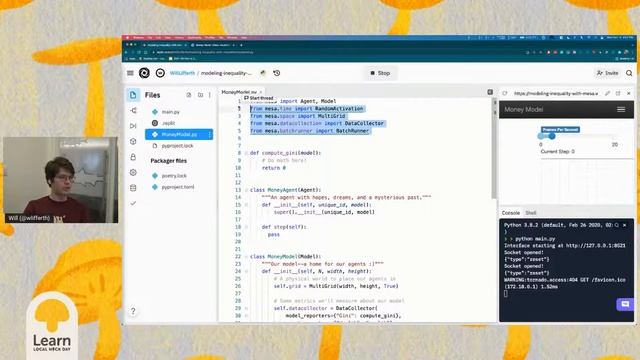
Task: Click the Frames Per Second slider handle
Action: click(552, 136)
